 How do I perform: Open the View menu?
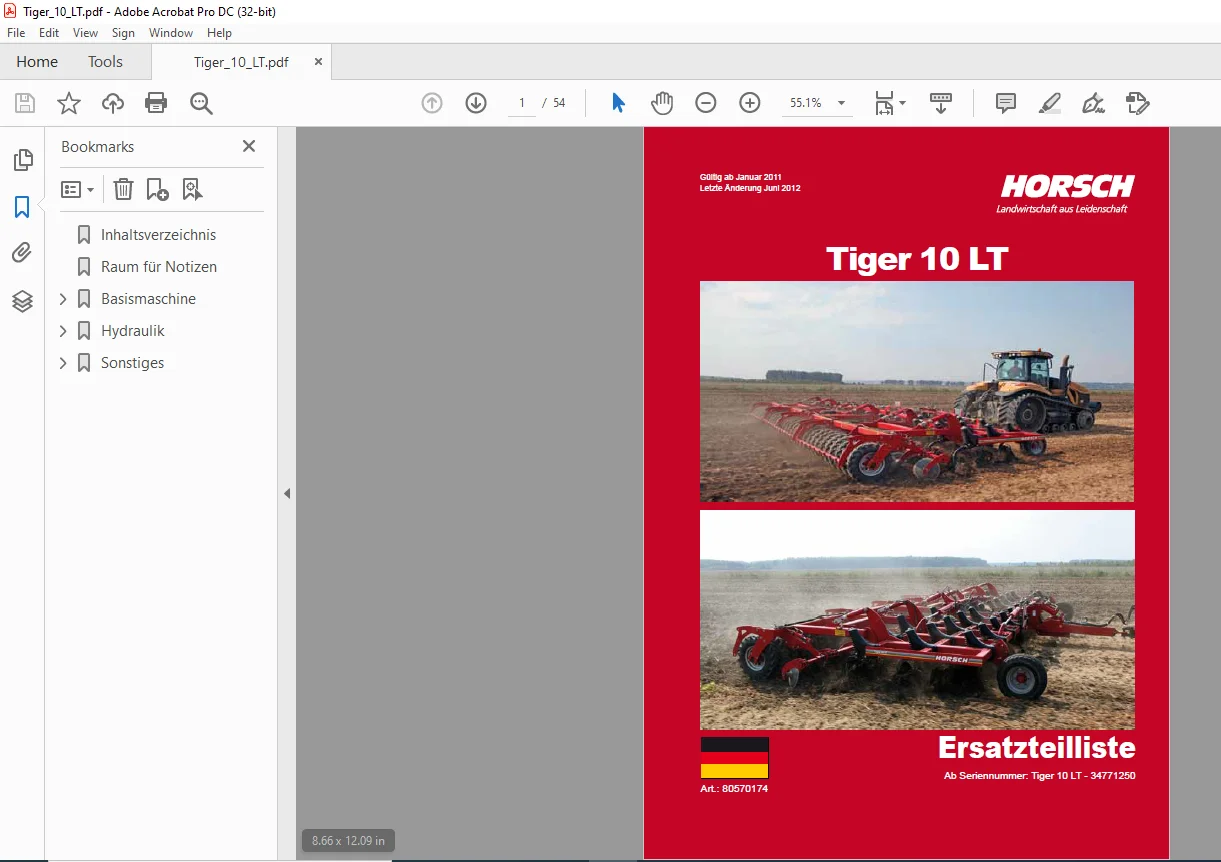(x=85, y=33)
